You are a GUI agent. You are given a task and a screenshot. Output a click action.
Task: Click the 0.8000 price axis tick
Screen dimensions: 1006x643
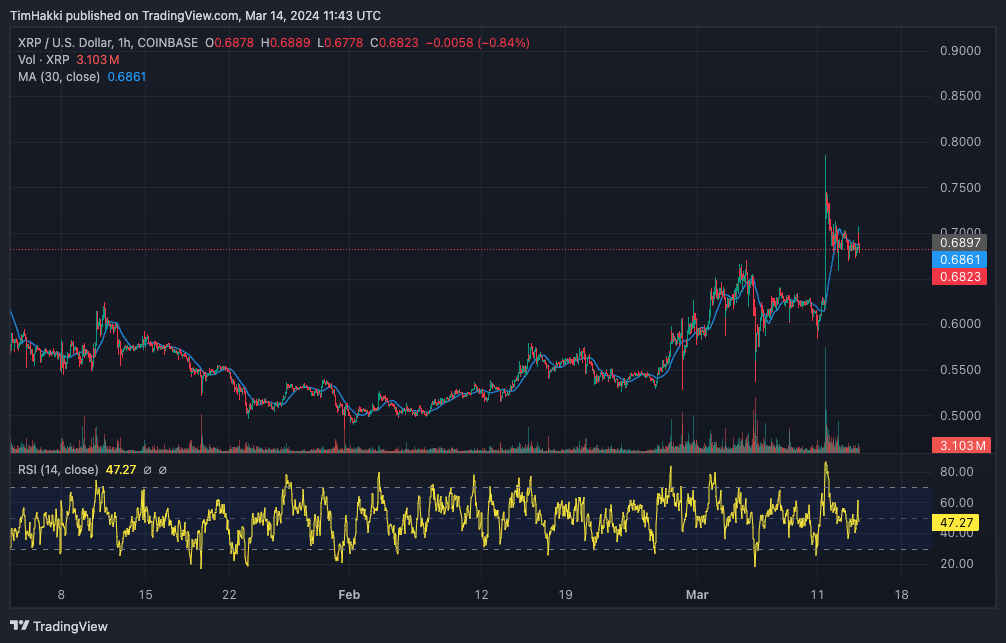click(x=960, y=142)
